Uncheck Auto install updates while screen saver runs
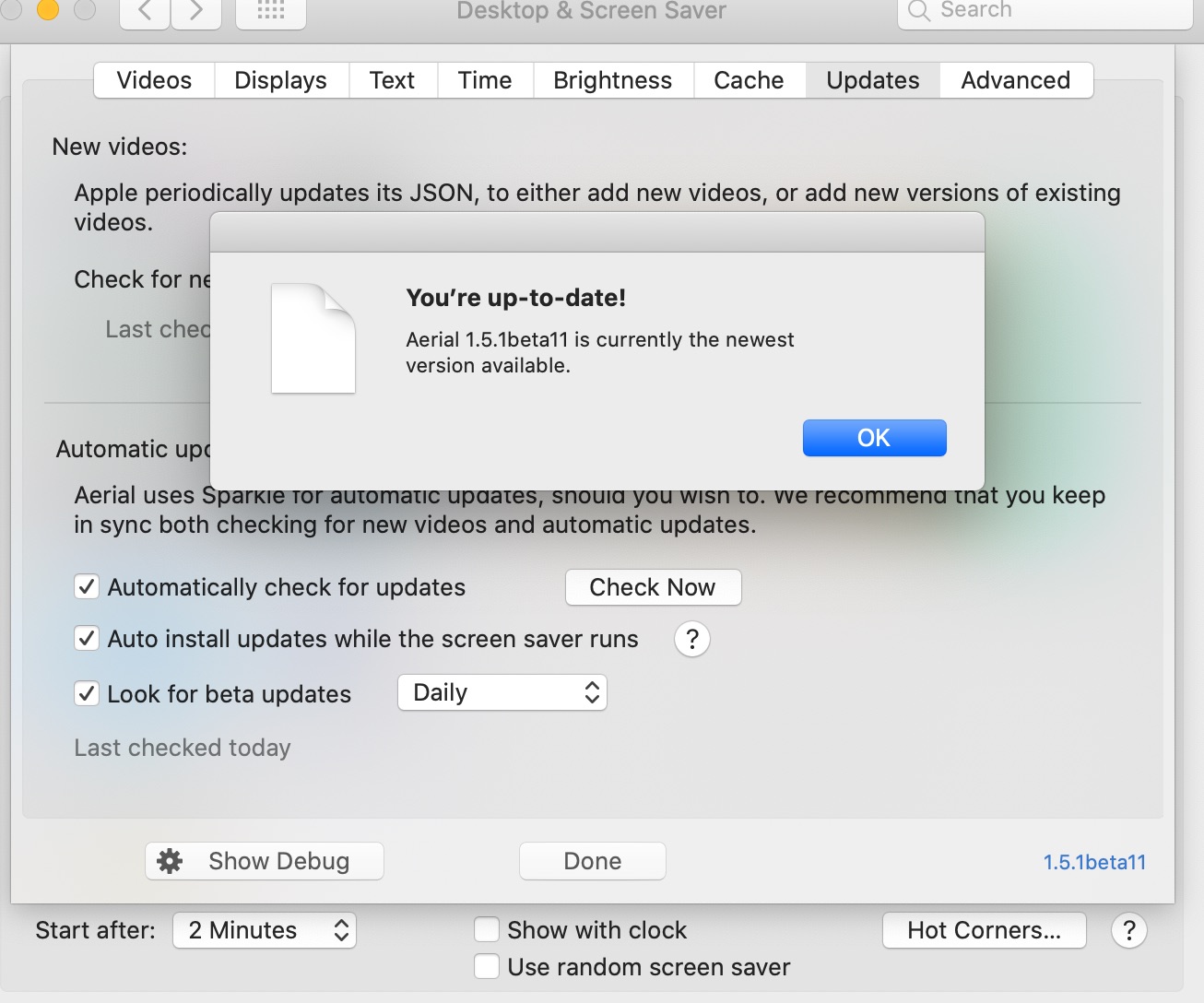This screenshot has width=1204, height=1003. coord(87,639)
